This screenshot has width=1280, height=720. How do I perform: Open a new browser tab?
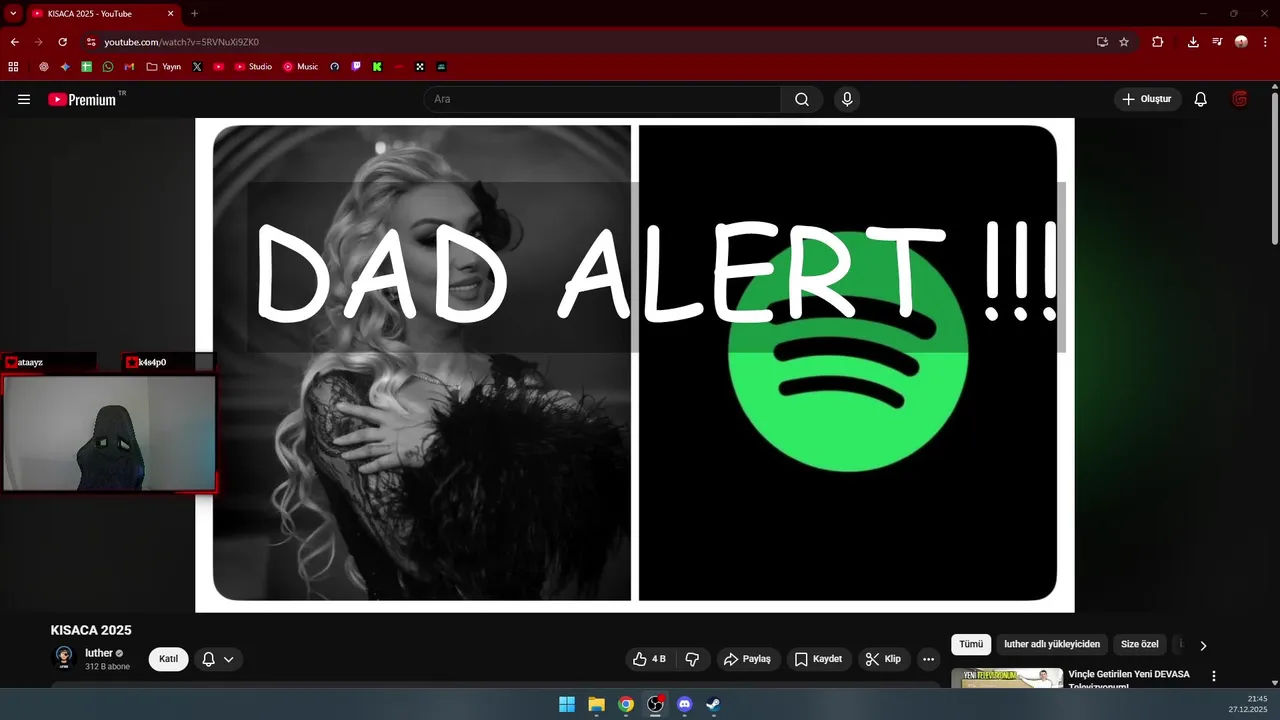(x=194, y=14)
